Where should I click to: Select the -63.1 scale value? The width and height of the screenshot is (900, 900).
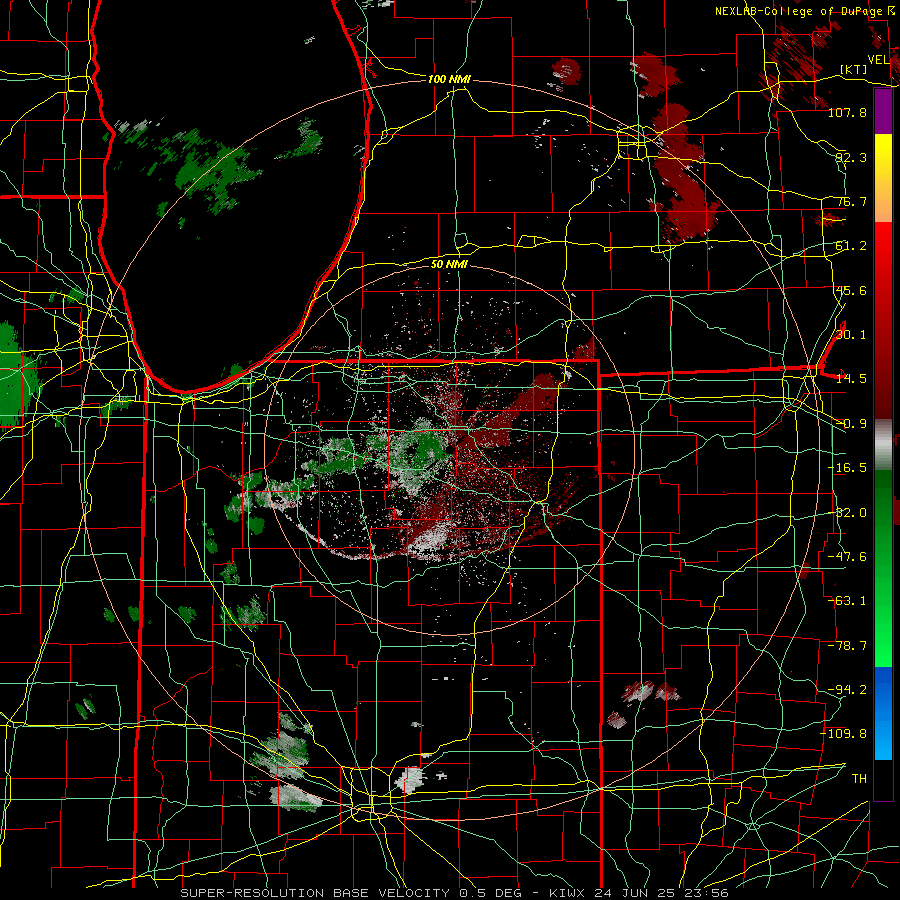tap(847, 601)
